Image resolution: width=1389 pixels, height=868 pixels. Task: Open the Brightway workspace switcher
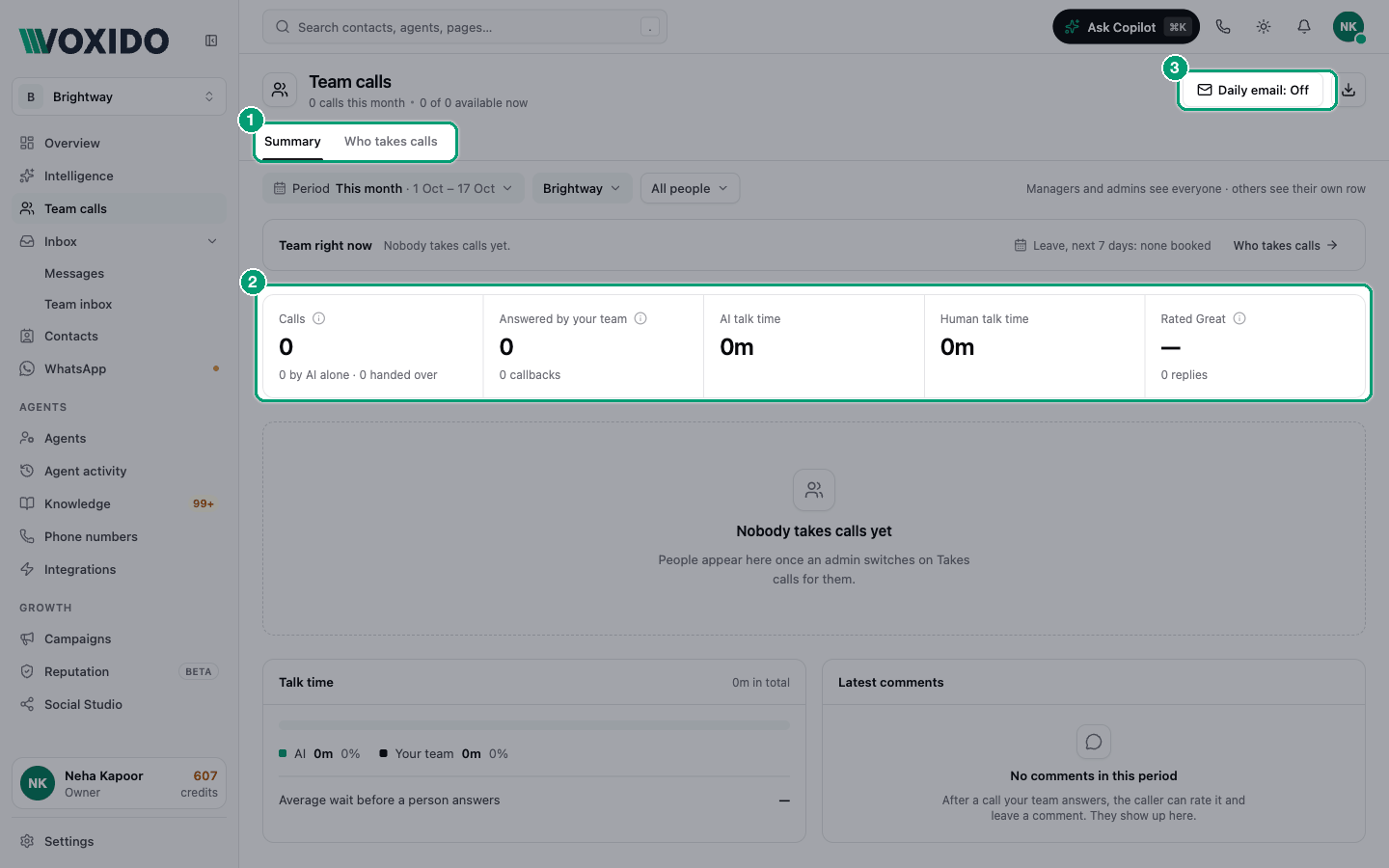click(x=120, y=96)
